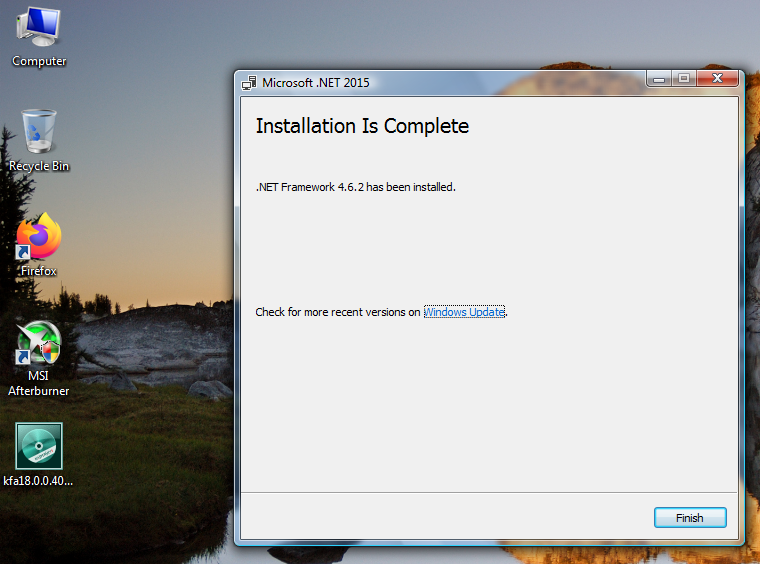The width and height of the screenshot is (760, 564).
Task: Select the Firefox shortcut icon
Action: click(x=39, y=245)
